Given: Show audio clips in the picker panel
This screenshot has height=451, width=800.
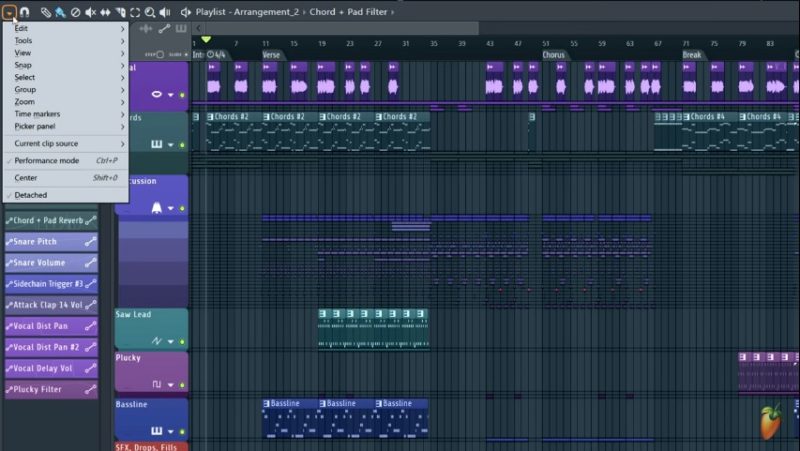Looking at the screenshot, I should pyautogui.click(x=146, y=29).
